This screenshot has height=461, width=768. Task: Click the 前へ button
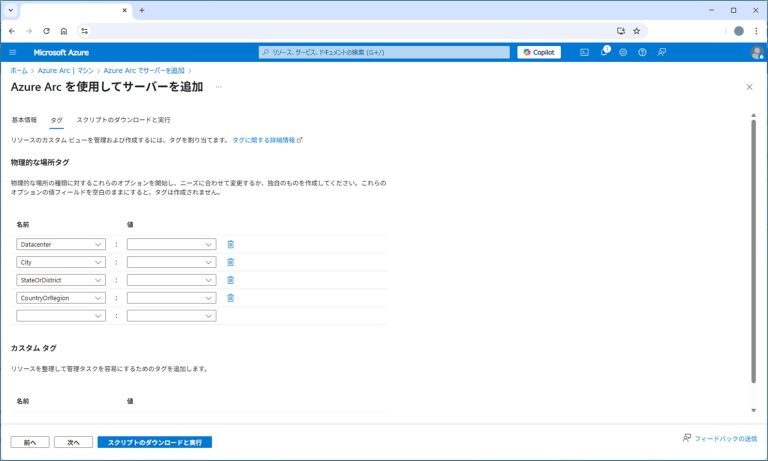point(30,442)
